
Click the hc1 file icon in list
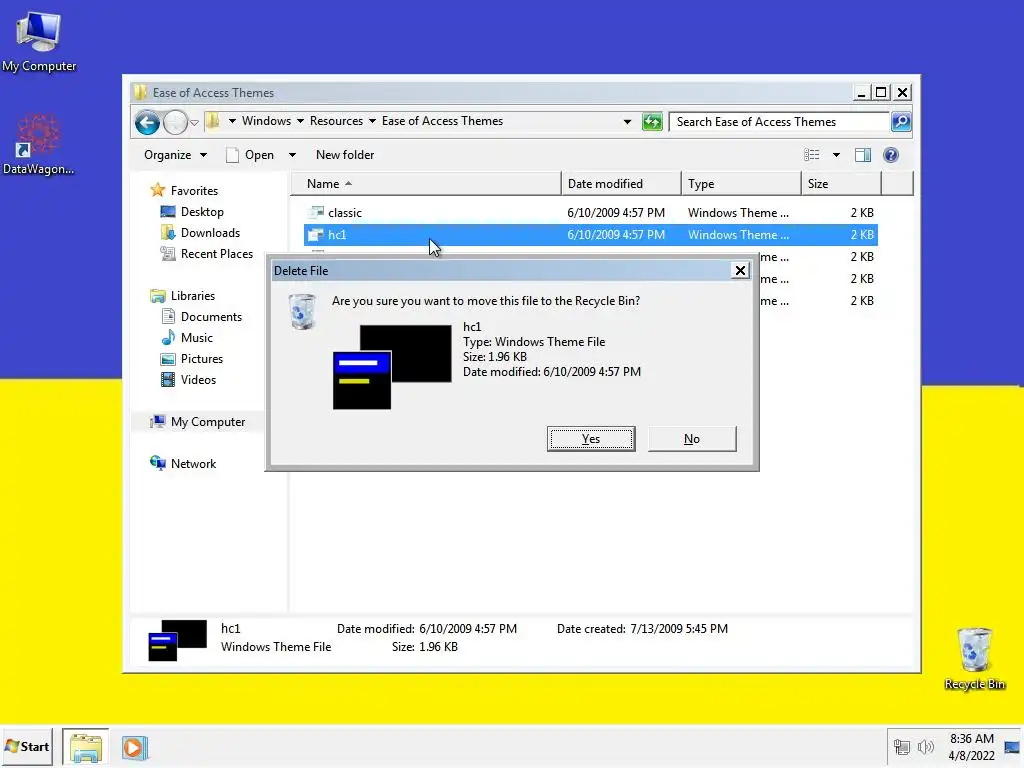(x=316, y=234)
